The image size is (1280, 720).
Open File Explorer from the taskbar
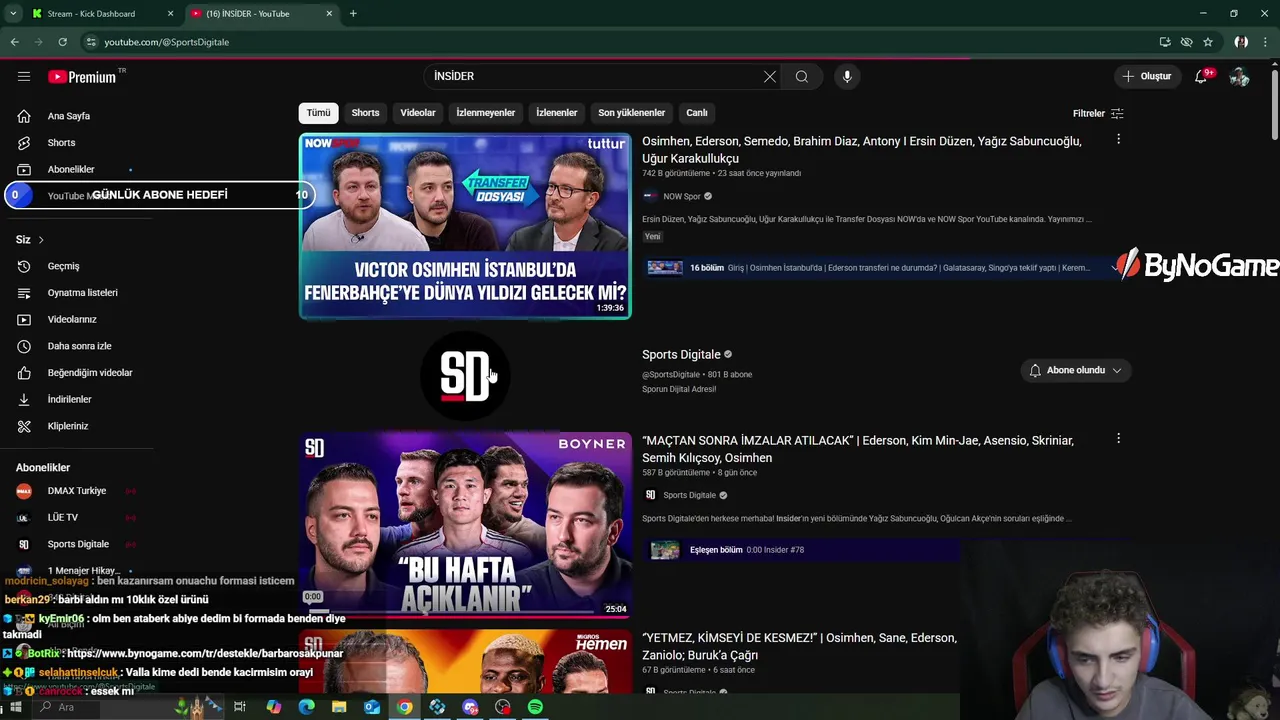pyautogui.click(x=339, y=707)
